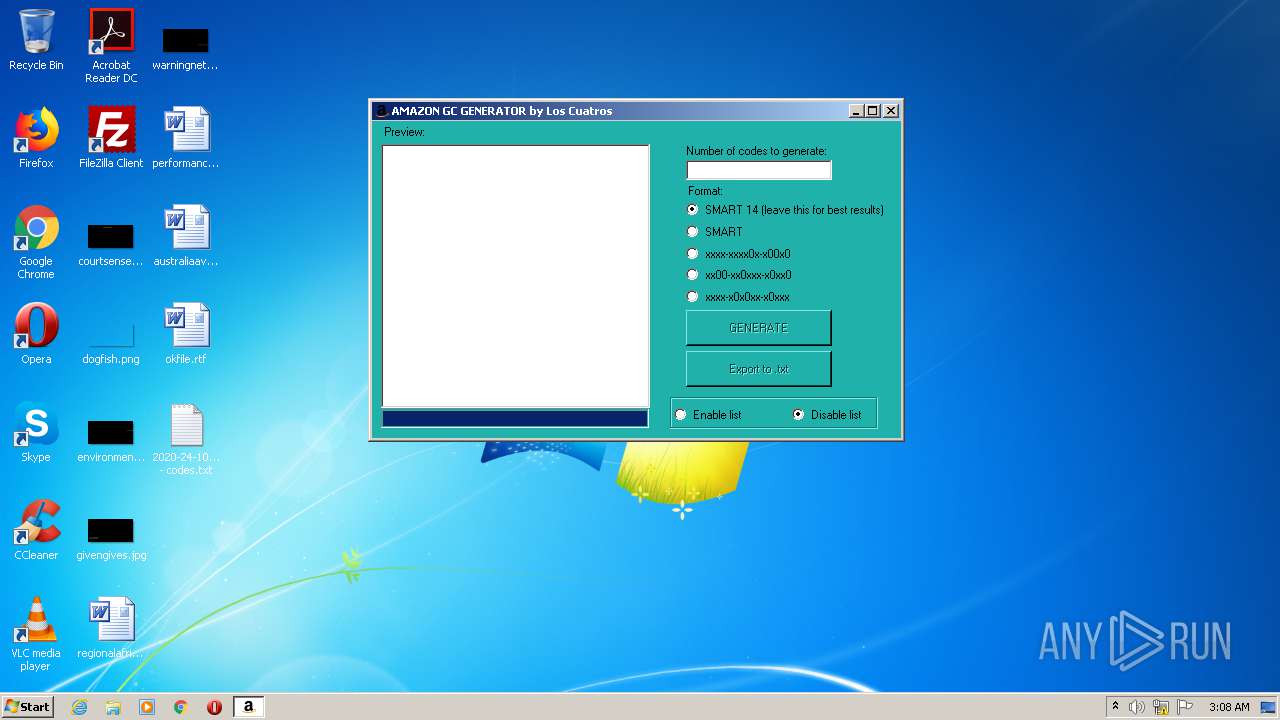Click the Export to .txt button
Image resolution: width=1280 pixels, height=720 pixels.
pos(758,369)
